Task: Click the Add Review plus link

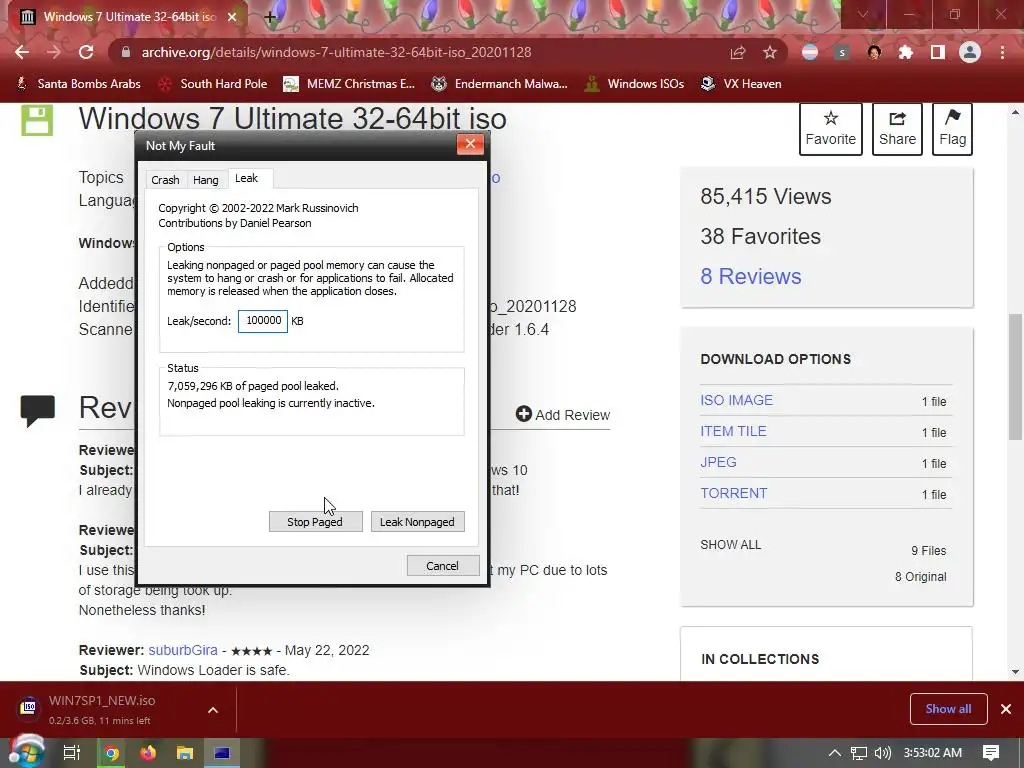Action: click(563, 415)
